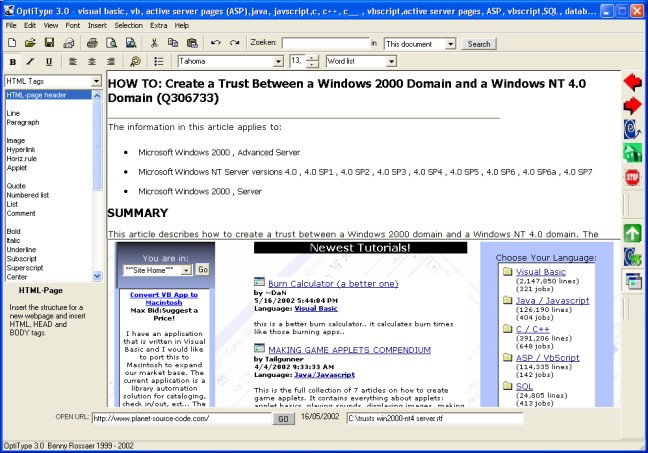648x453 pixels.
Task: Redo the last action
Action: [235, 43]
